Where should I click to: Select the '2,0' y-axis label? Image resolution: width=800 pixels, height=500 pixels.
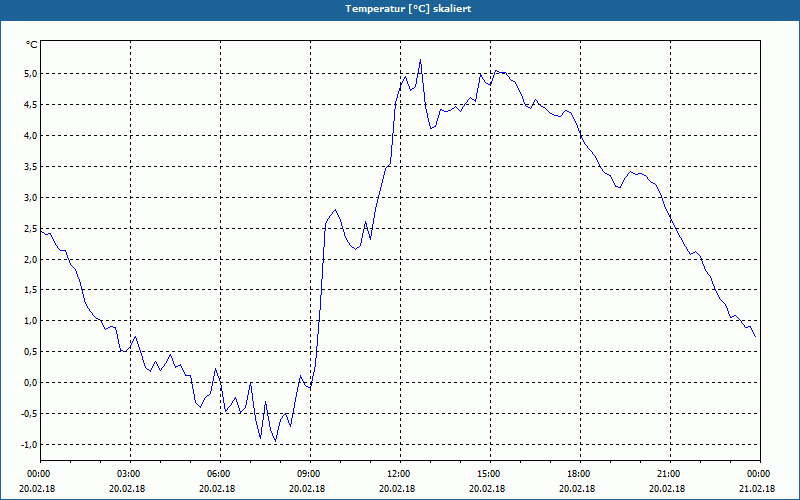31,259
